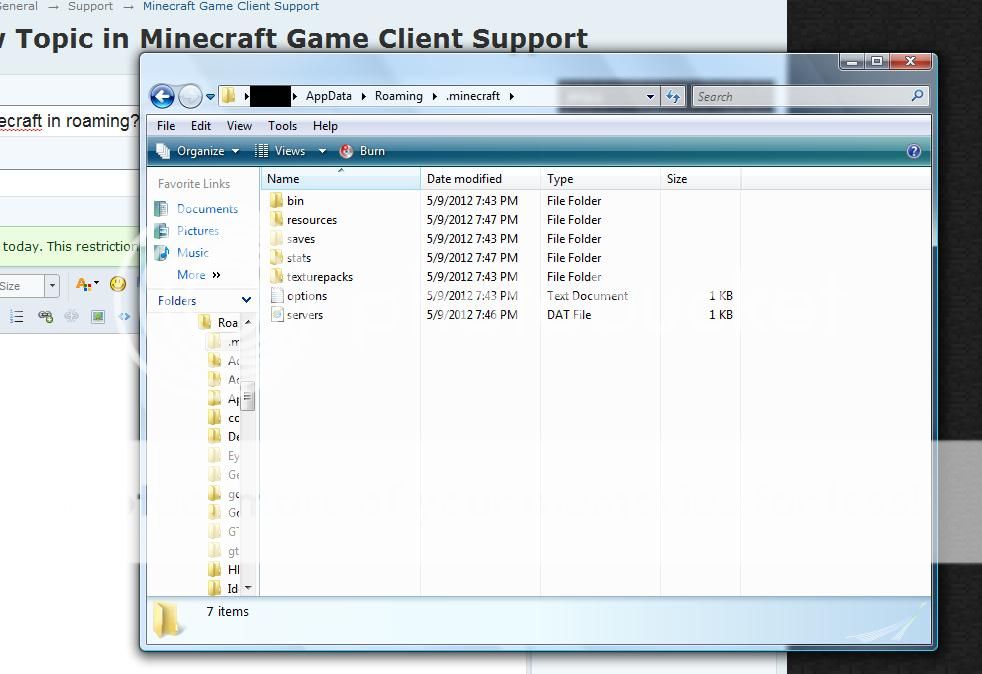Open the address bar history dropdown
This screenshot has width=982, height=674.
click(650, 97)
